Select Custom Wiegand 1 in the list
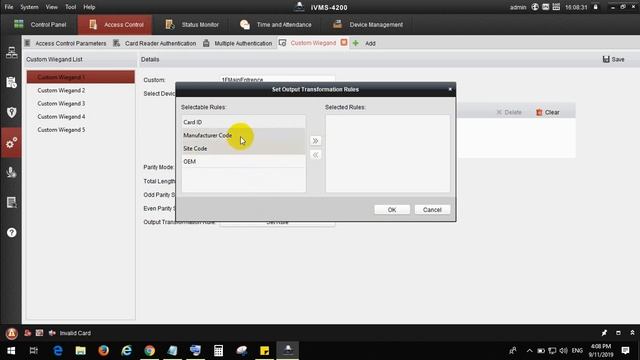This screenshot has width=640, height=360. 81,77
